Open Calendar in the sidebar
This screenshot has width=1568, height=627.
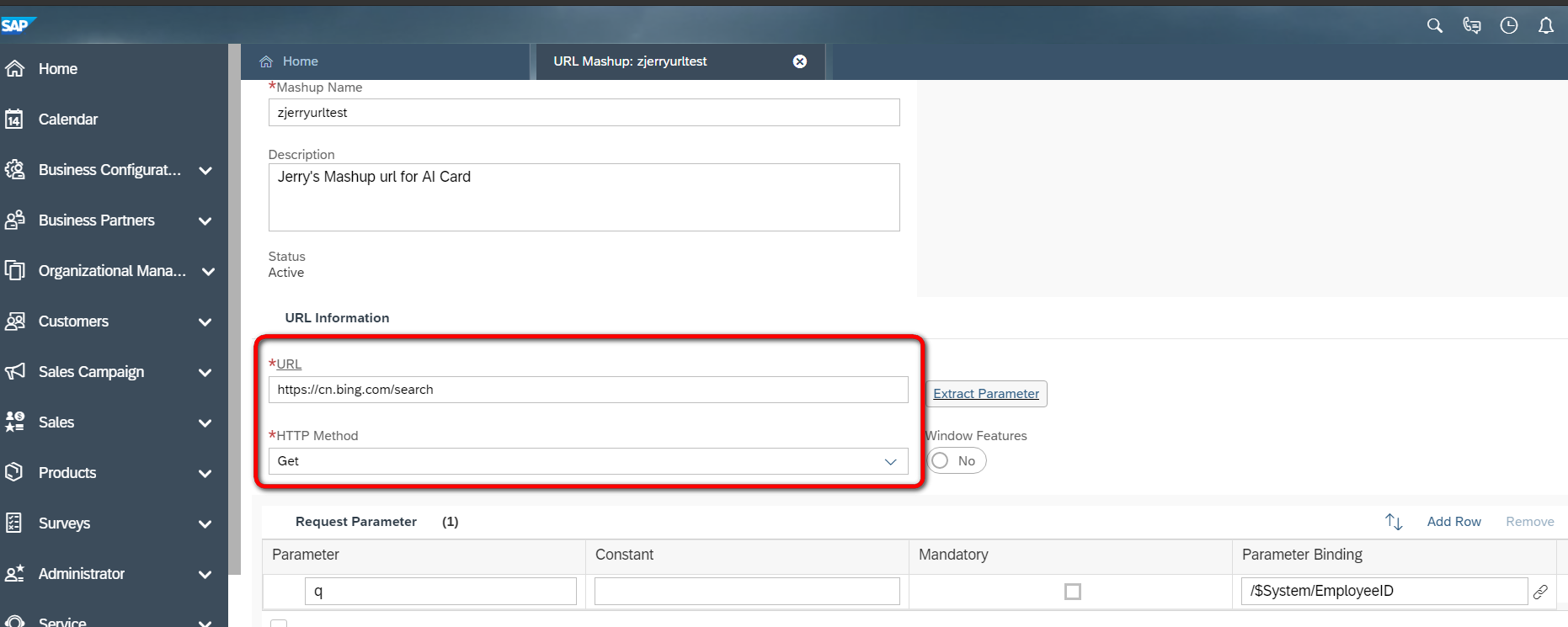pyautogui.click(x=68, y=120)
